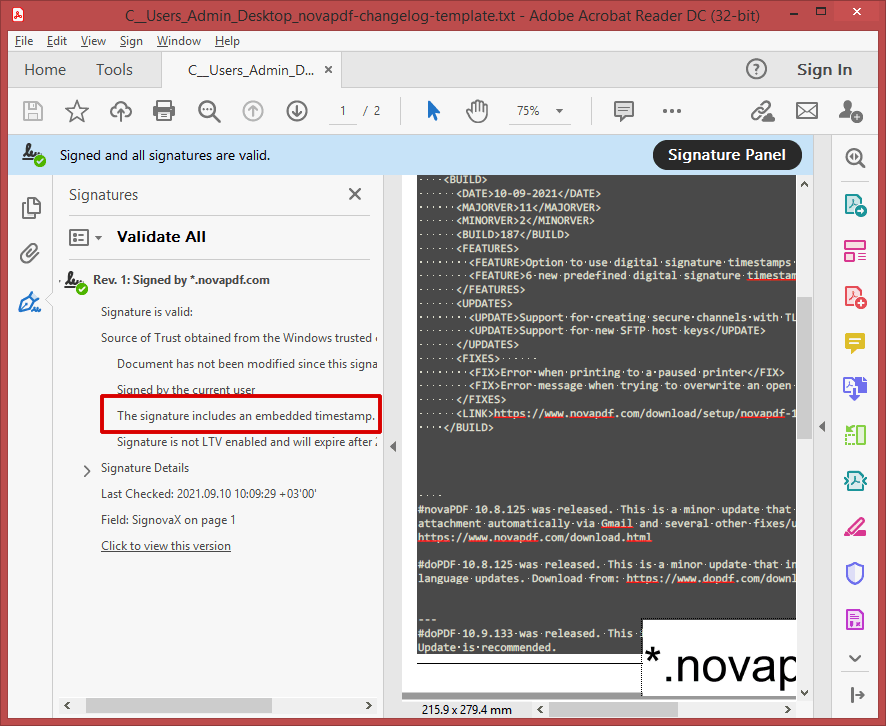886x726 pixels.
Task: Choose the selection arrow tool
Action: click(x=433, y=111)
